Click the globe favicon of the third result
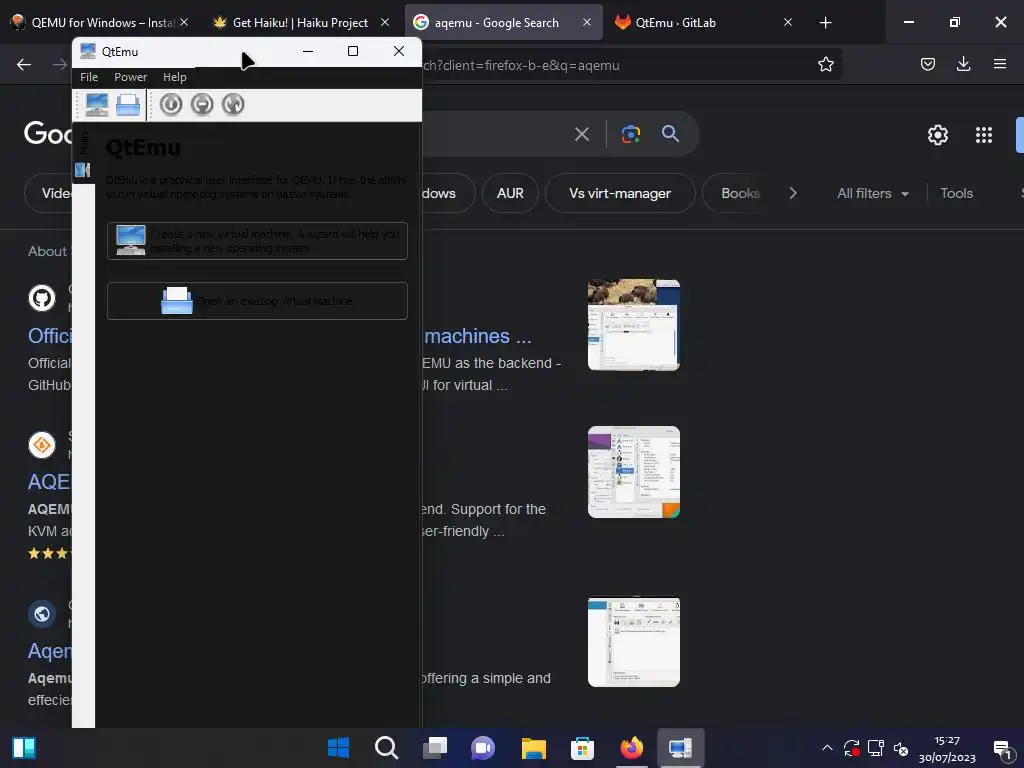 [42, 614]
